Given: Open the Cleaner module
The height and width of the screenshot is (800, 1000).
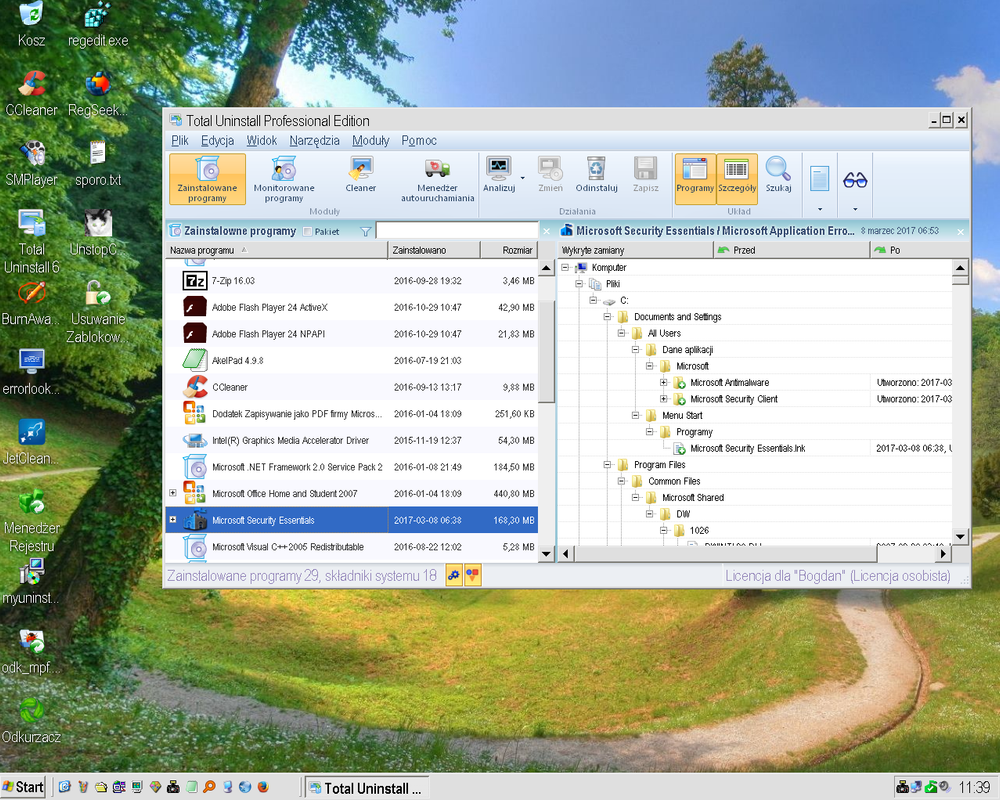Looking at the screenshot, I should click(360, 175).
